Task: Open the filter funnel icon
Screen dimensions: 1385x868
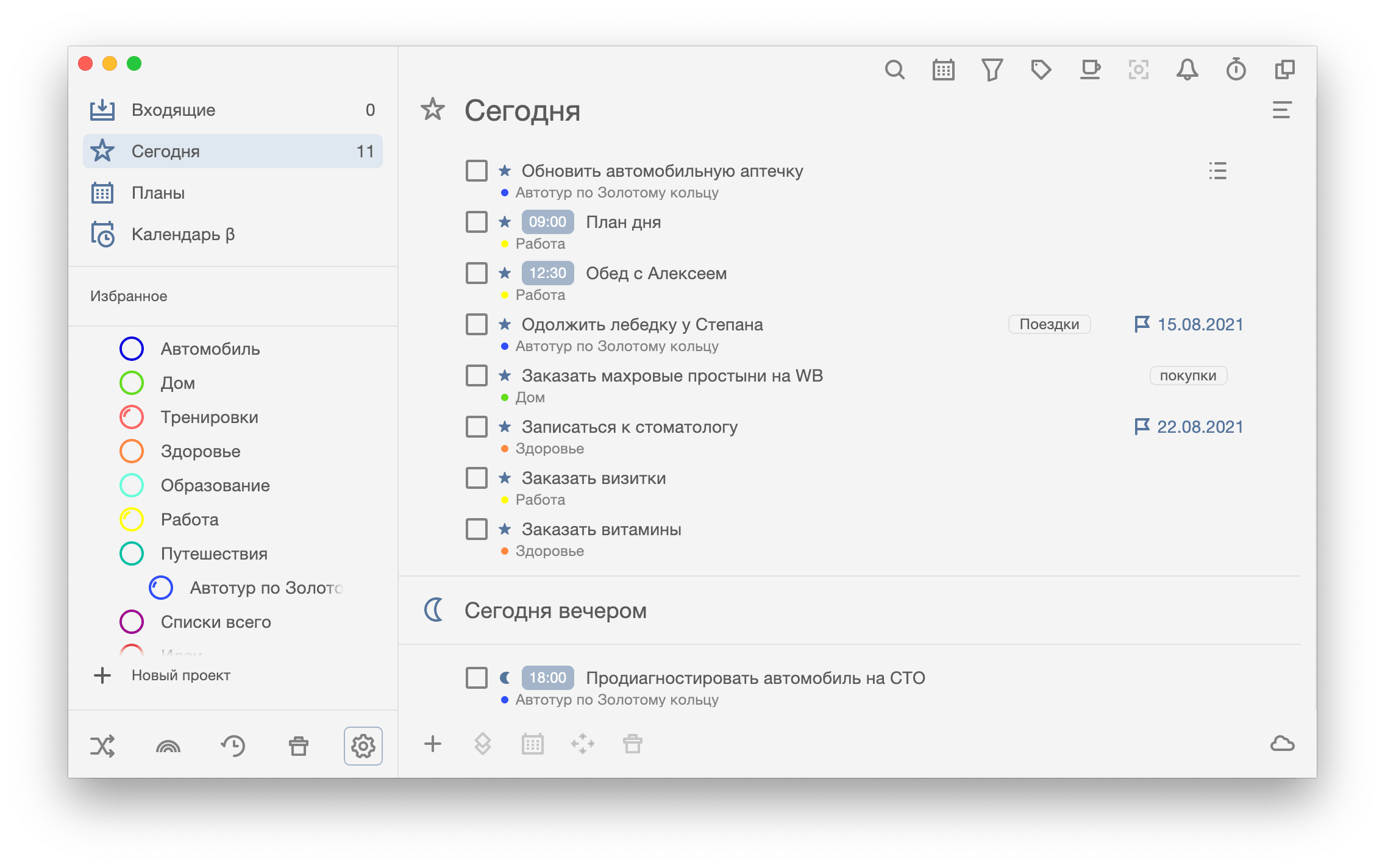Action: 992,70
